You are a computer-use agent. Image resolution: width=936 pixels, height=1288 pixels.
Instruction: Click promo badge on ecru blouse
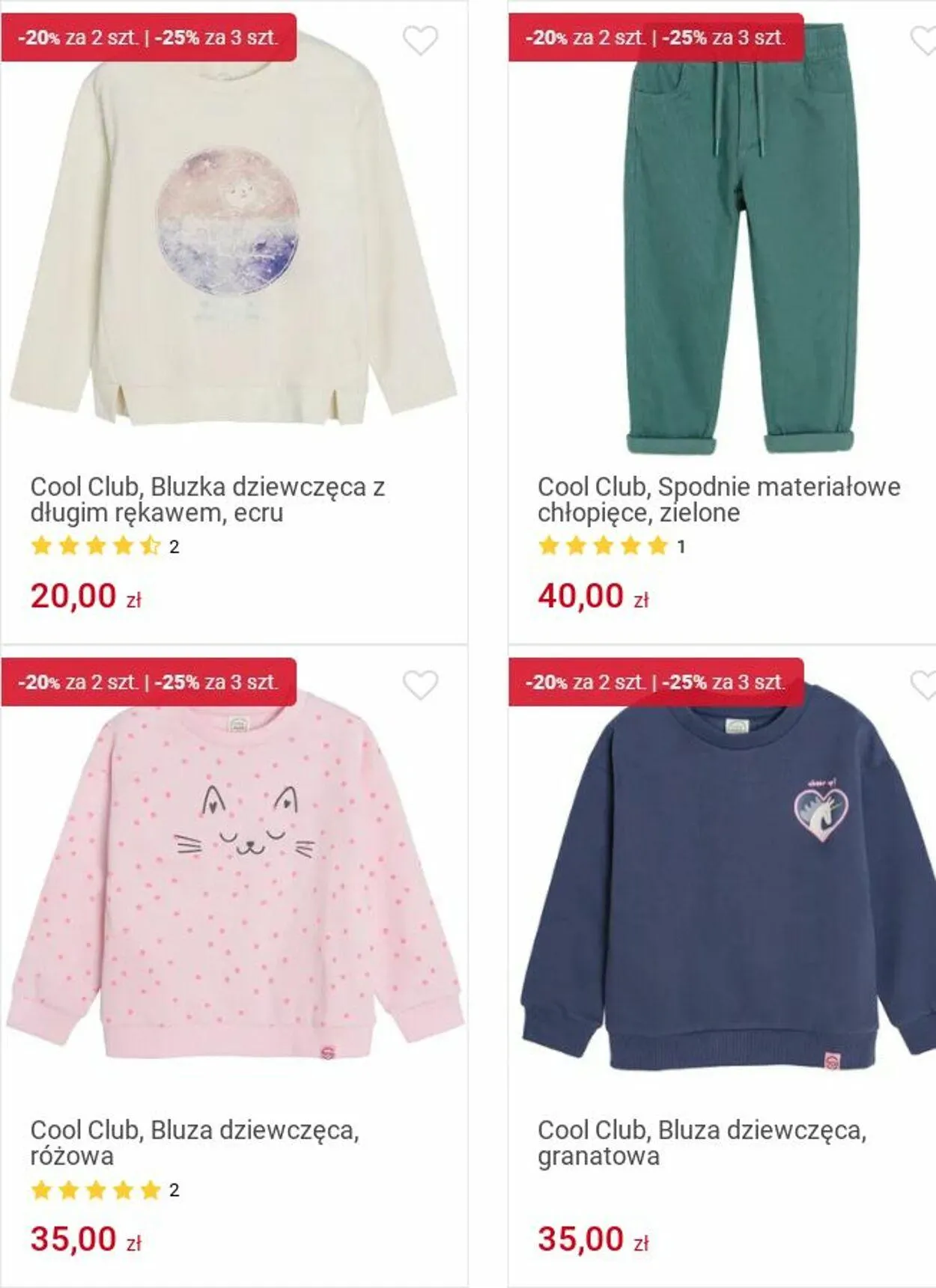tap(148, 37)
